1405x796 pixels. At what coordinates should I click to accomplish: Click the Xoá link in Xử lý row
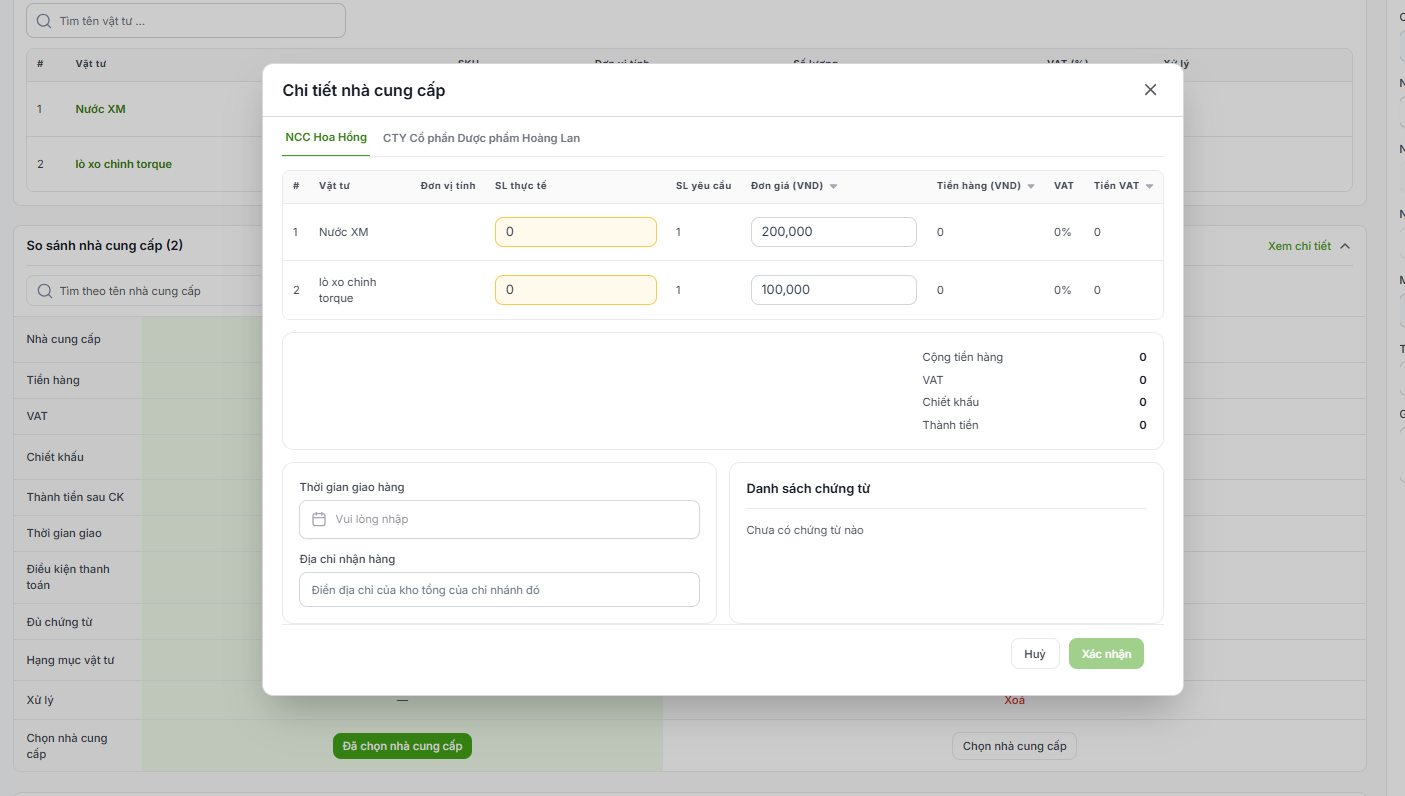[x=1014, y=700]
